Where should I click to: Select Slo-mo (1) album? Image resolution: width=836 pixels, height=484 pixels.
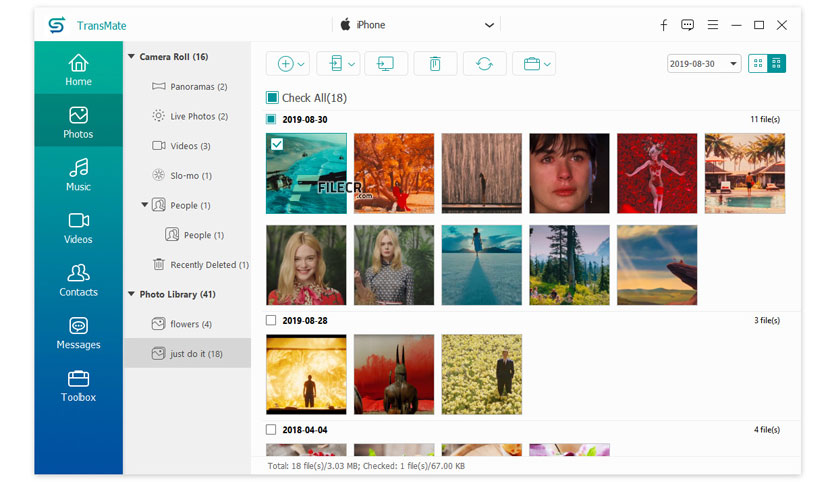pos(182,175)
